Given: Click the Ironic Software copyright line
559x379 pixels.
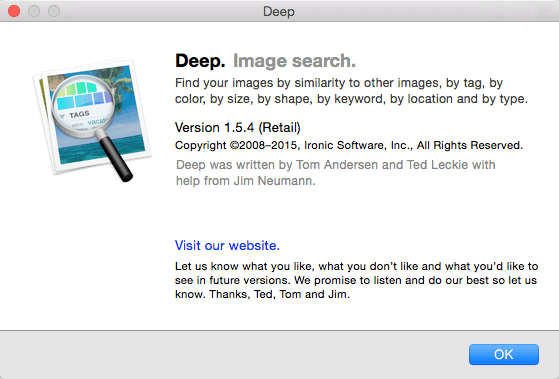Looking at the screenshot, I should coord(349,145).
